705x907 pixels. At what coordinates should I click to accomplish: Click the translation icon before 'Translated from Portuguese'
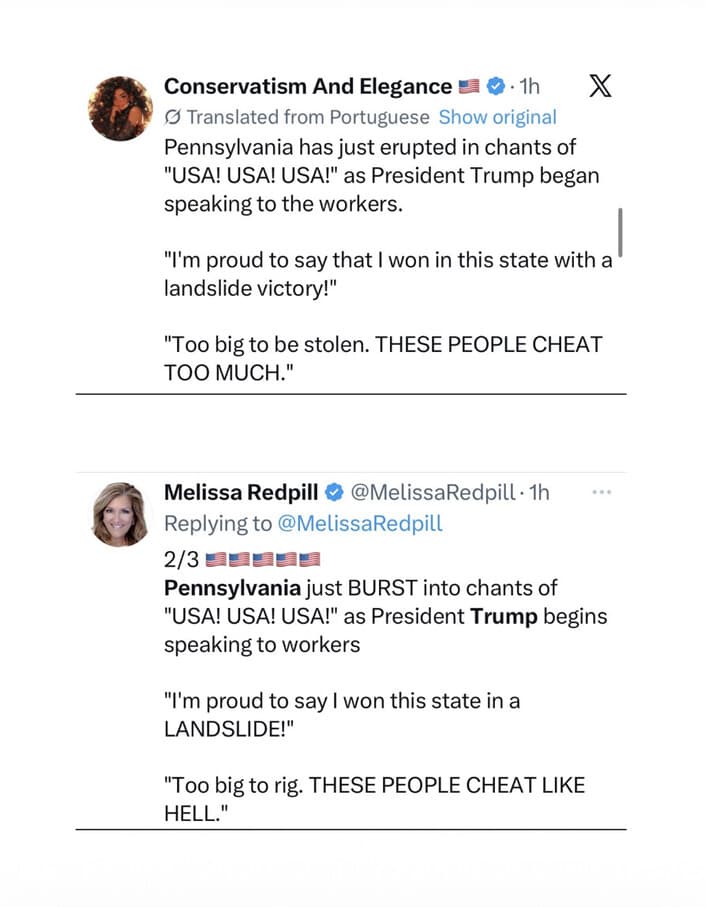(172, 117)
